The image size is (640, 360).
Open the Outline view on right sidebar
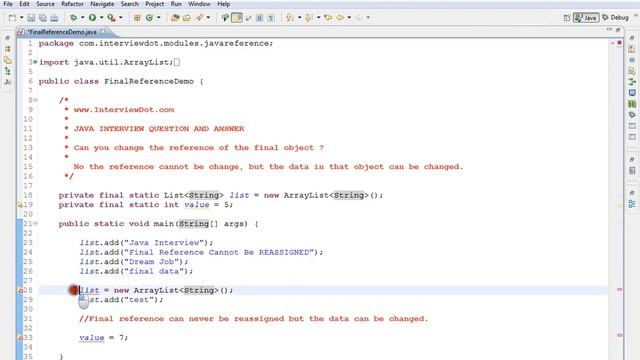(632, 204)
